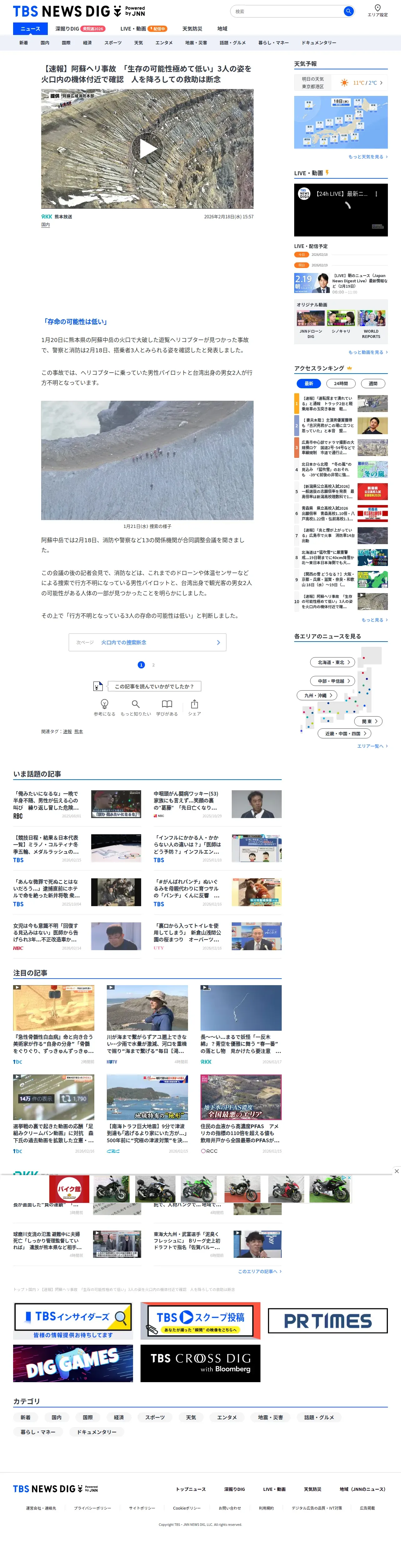Open the DIG GAMES banner
The width and height of the screenshot is (401, 1568).
(x=73, y=1363)
